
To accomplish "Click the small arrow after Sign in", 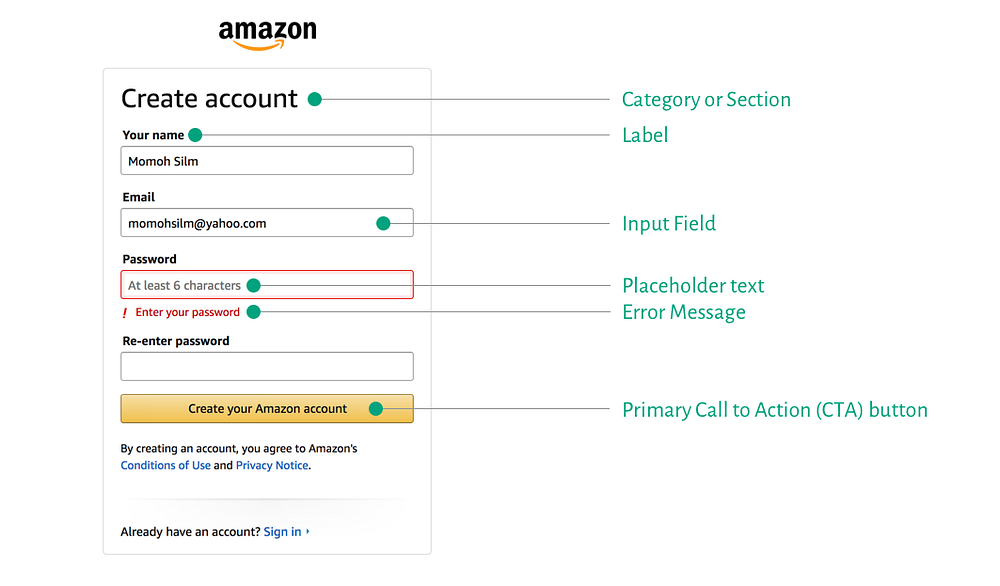I will pyautogui.click(x=308, y=531).
